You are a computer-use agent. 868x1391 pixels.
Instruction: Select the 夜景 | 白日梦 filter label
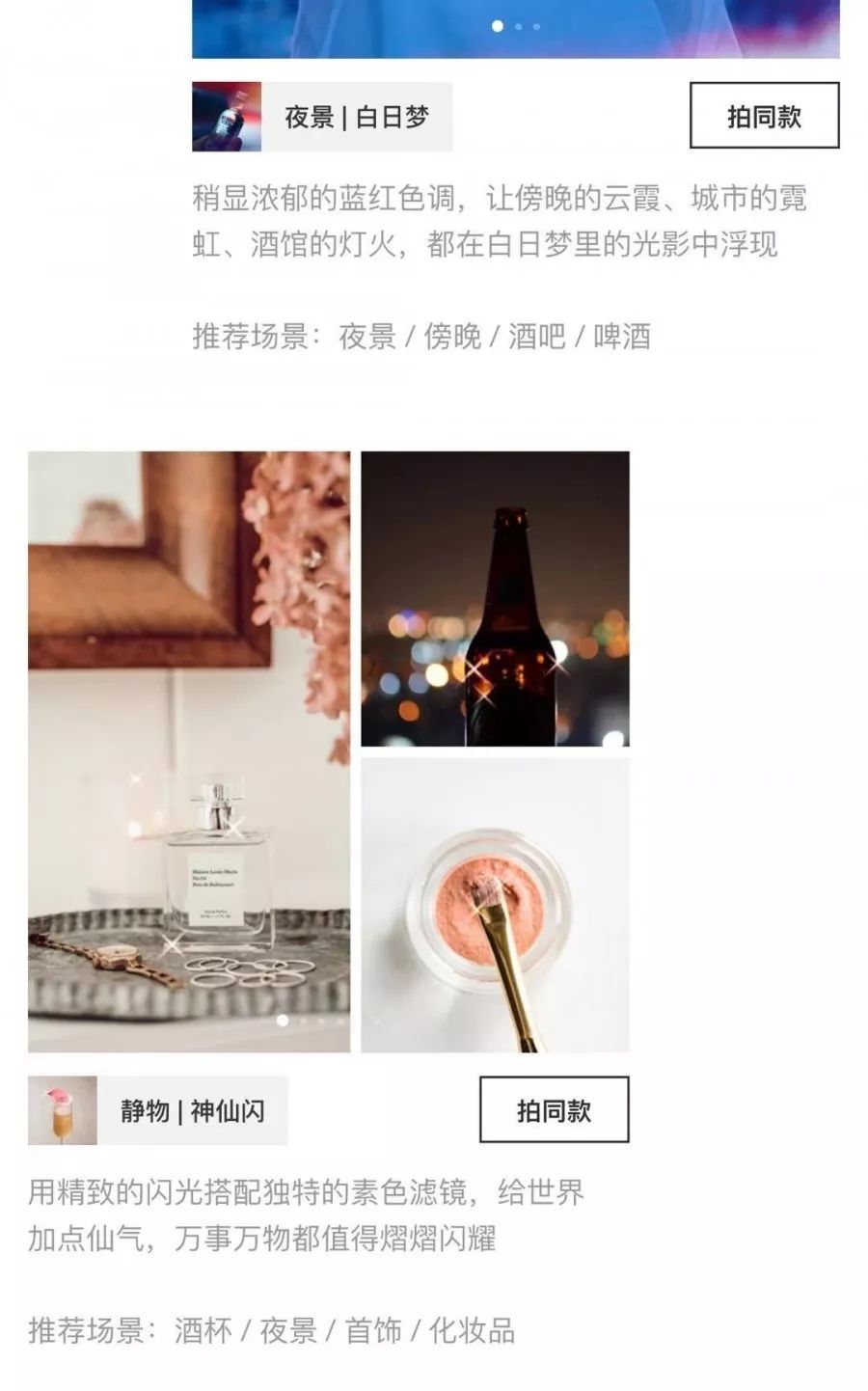click(357, 117)
